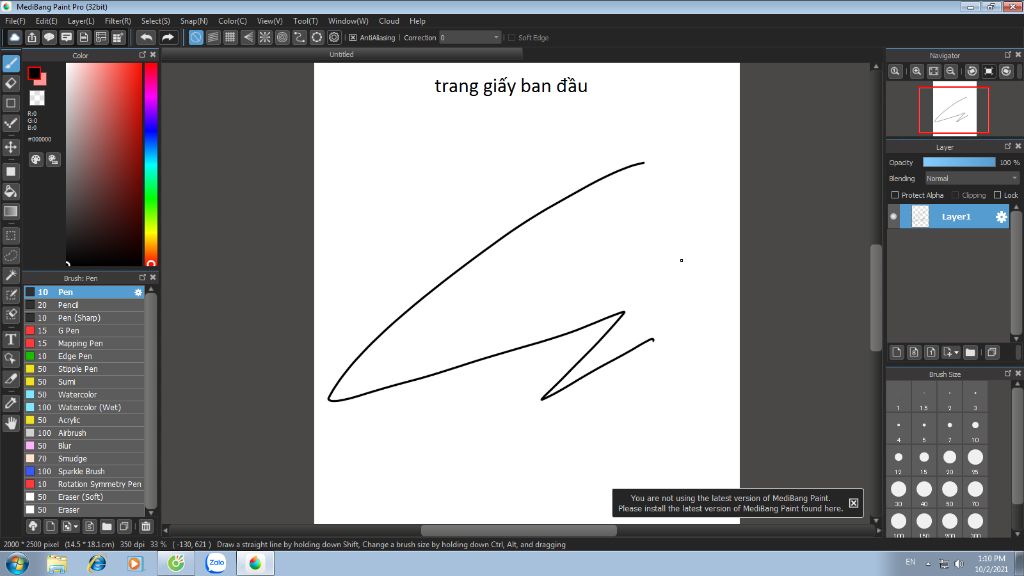This screenshot has width=1024, height=576.
Task: Enable the radial snap guide
Action: pos(264,38)
